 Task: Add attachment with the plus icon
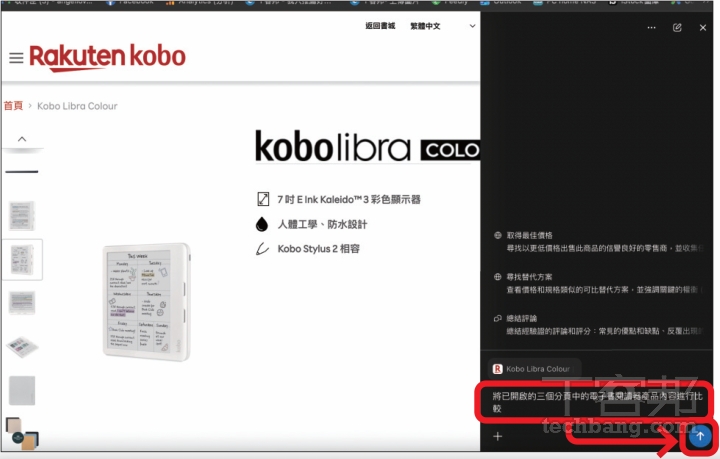498,437
